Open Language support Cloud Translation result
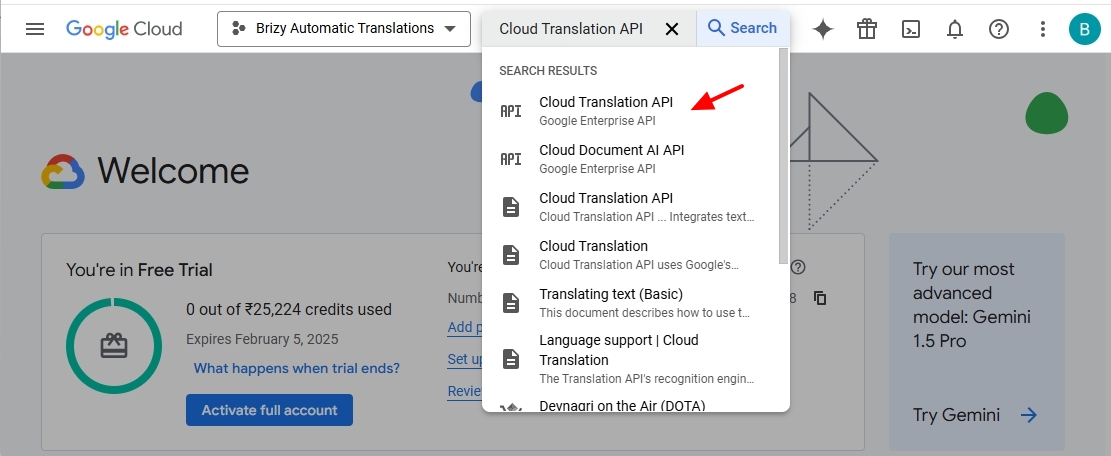The height and width of the screenshot is (456, 1111). point(631,359)
